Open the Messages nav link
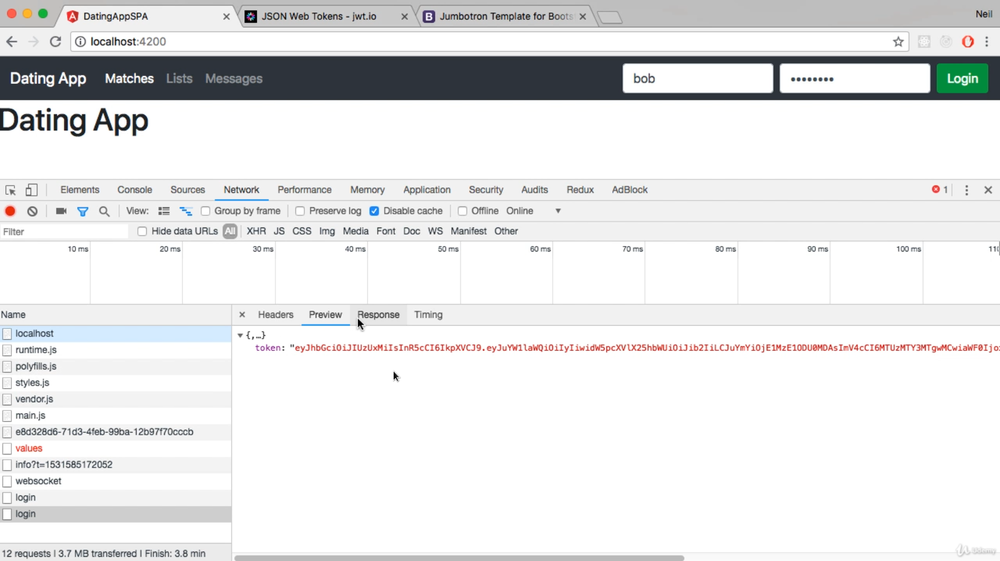Image resolution: width=1000 pixels, height=561 pixels. [233, 78]
